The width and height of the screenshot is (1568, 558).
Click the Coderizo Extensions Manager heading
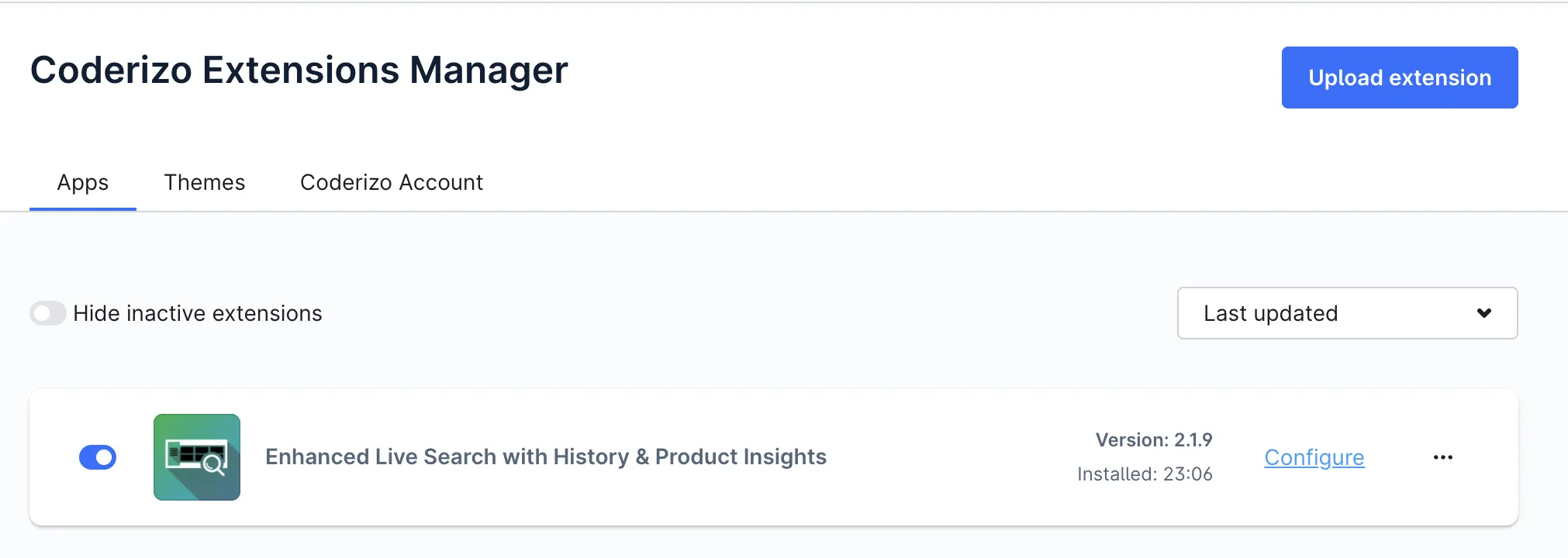pyautogui.click(x=299, y=71)
